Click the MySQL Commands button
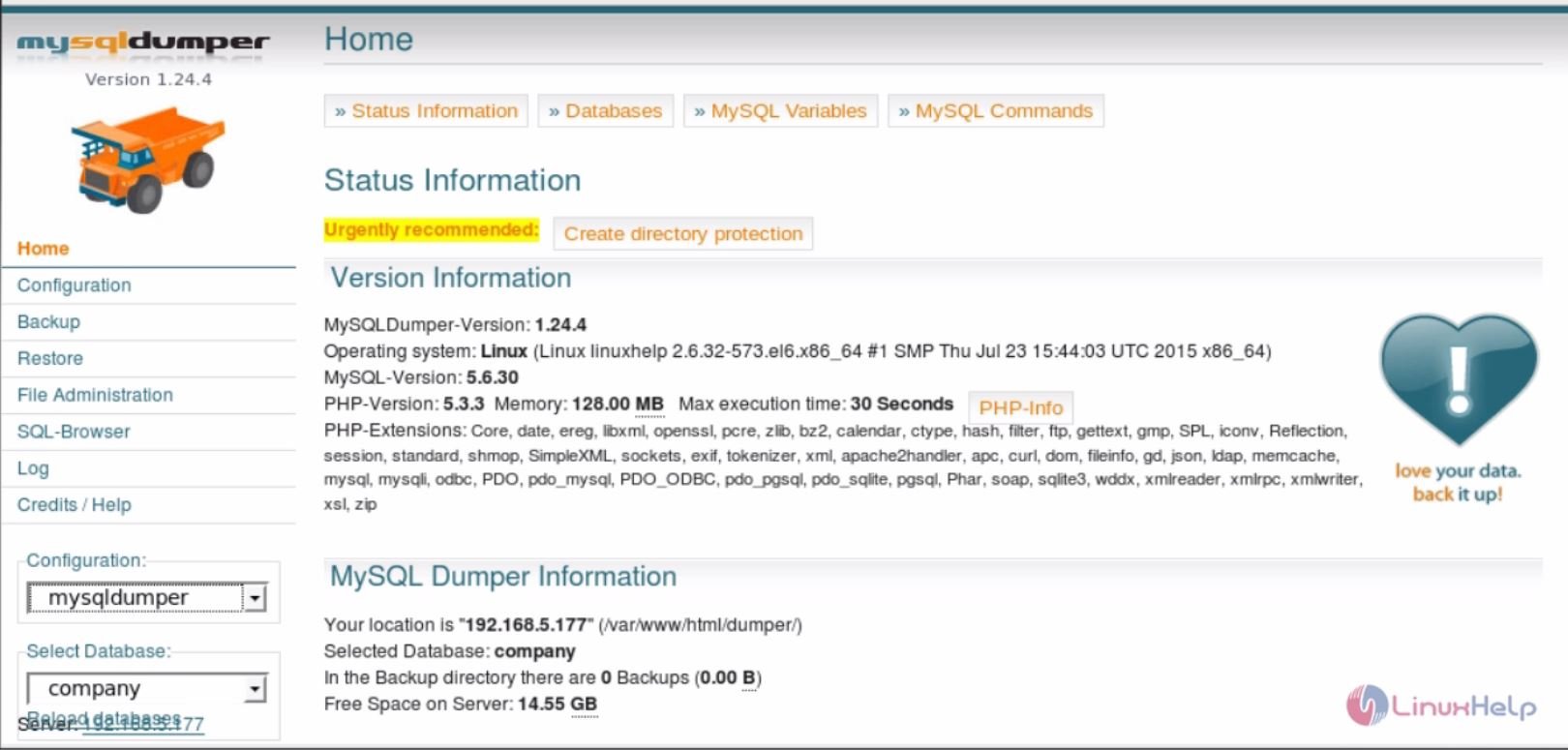Screen dimensions: 1568x750 pyautogui.click(x=995, y=111)
